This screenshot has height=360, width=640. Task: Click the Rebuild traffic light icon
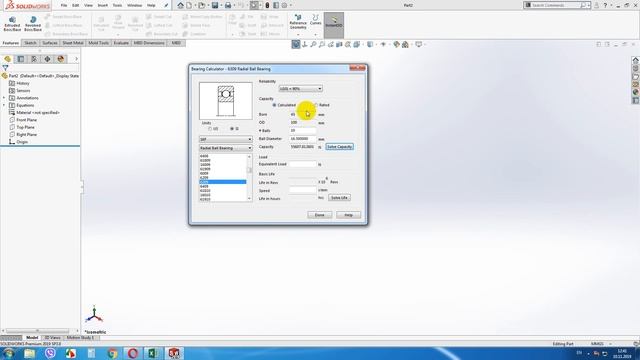tap(267, 5)
